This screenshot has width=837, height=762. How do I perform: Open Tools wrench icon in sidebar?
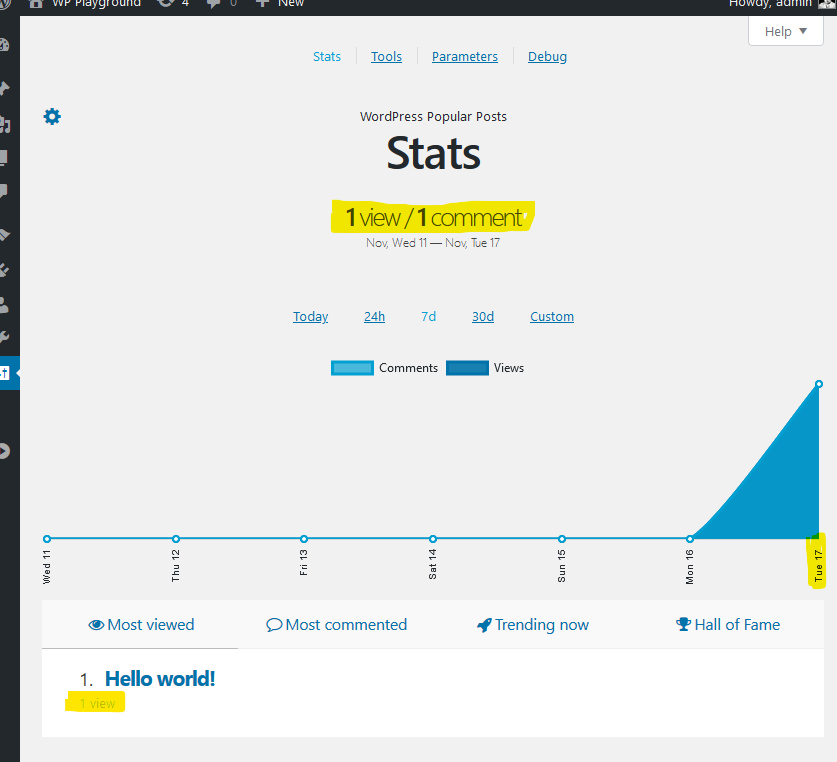click(4, 337)
